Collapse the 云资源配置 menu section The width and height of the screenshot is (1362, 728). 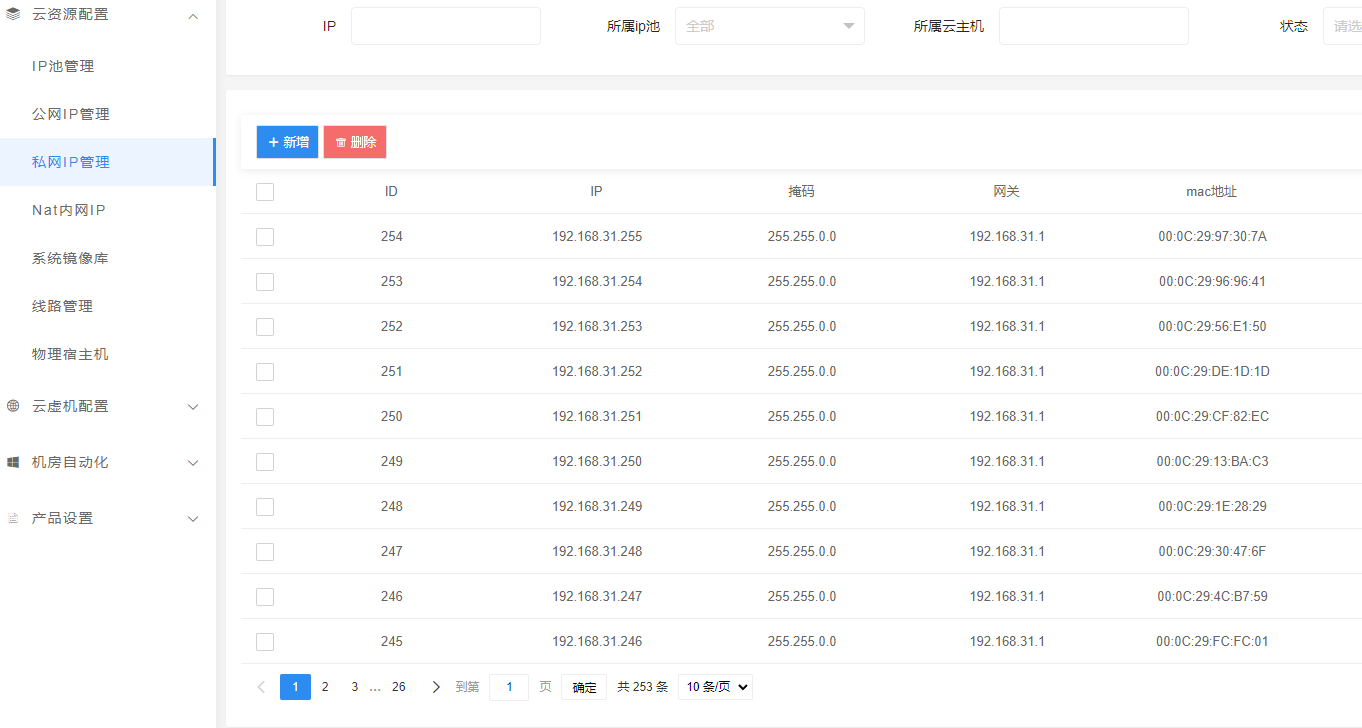pos(193,15)
